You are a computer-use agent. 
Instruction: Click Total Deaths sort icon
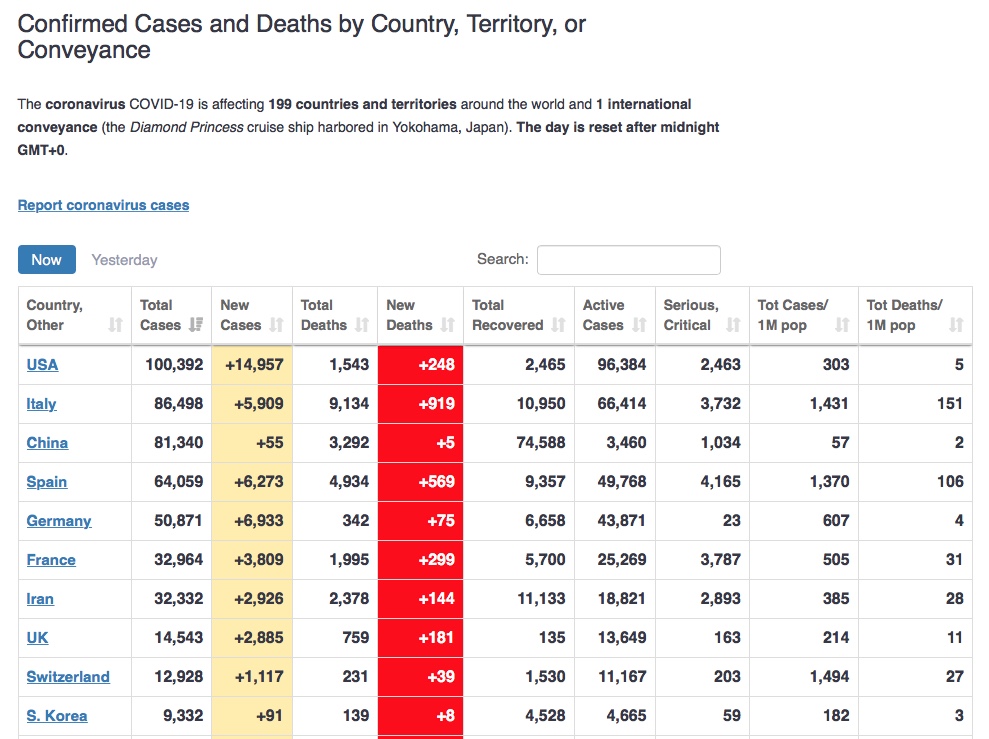point(362,325)
